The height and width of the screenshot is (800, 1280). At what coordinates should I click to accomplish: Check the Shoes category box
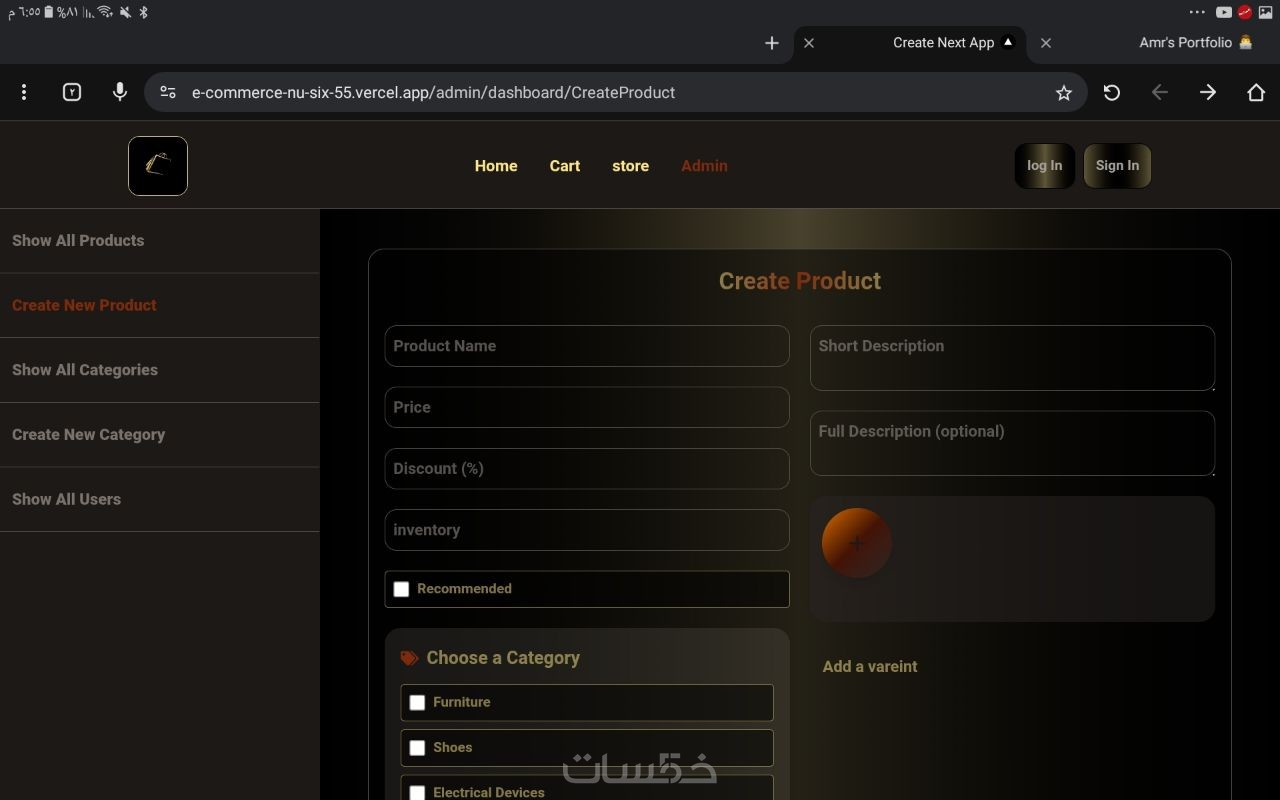click(x=417, y=748)
